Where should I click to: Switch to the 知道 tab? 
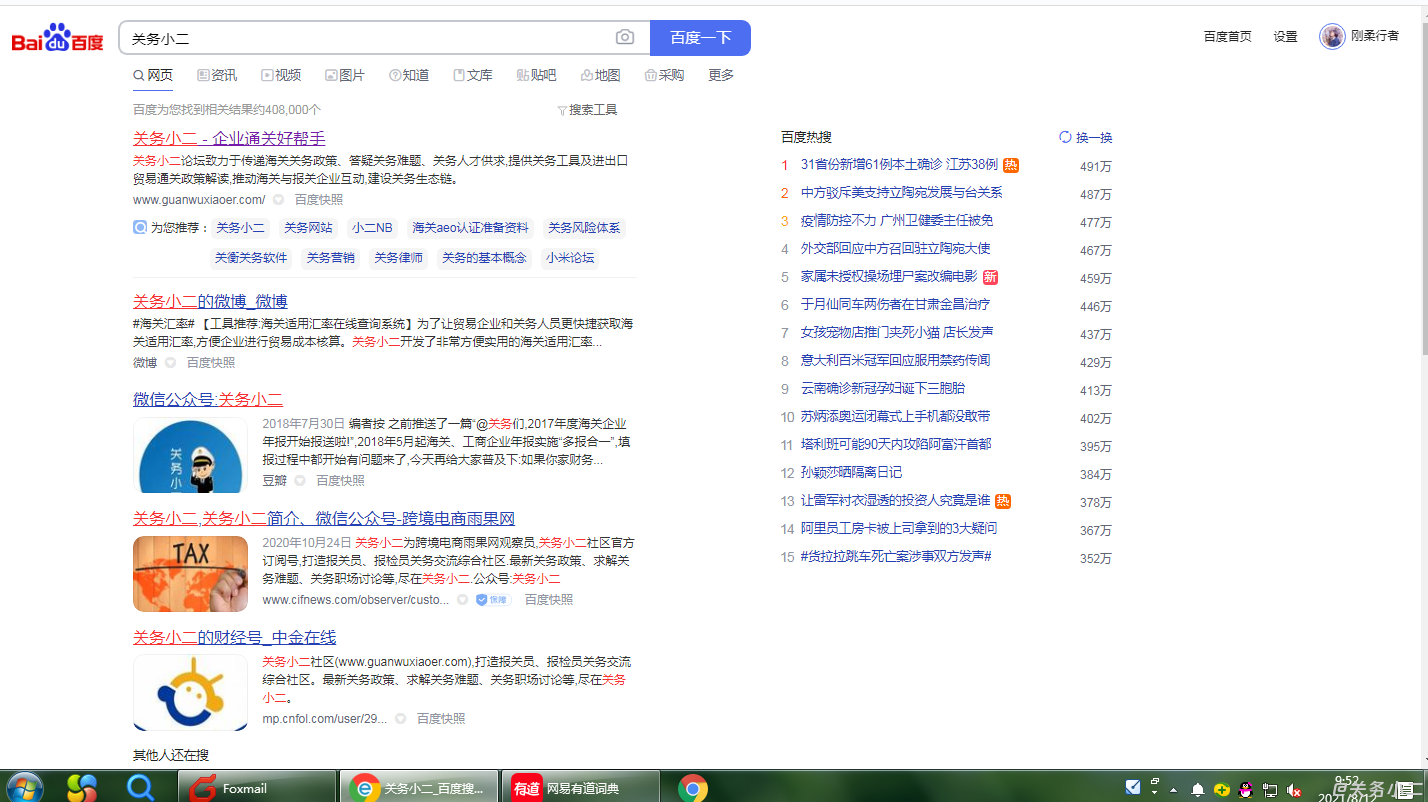click(409, 75)
